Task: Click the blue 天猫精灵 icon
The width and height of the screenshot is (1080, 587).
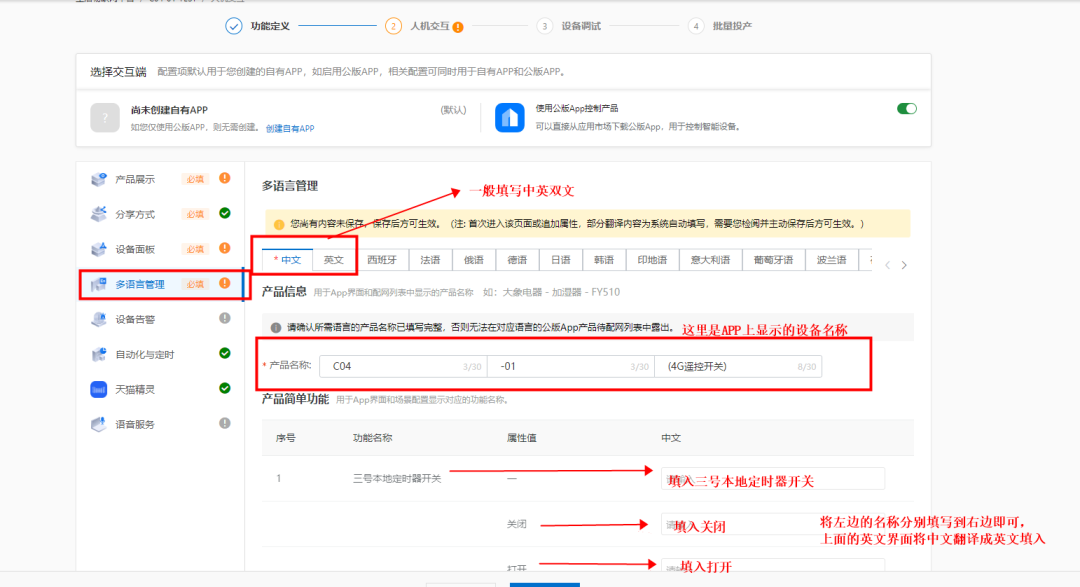Action: coord(98,389)
